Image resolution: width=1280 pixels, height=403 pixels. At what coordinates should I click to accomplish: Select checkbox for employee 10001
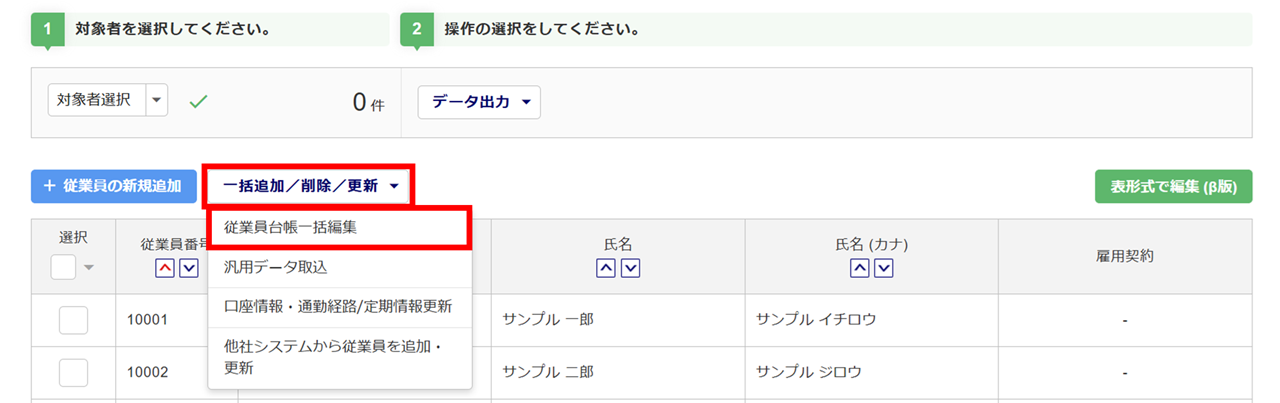(x=73, y=320)
